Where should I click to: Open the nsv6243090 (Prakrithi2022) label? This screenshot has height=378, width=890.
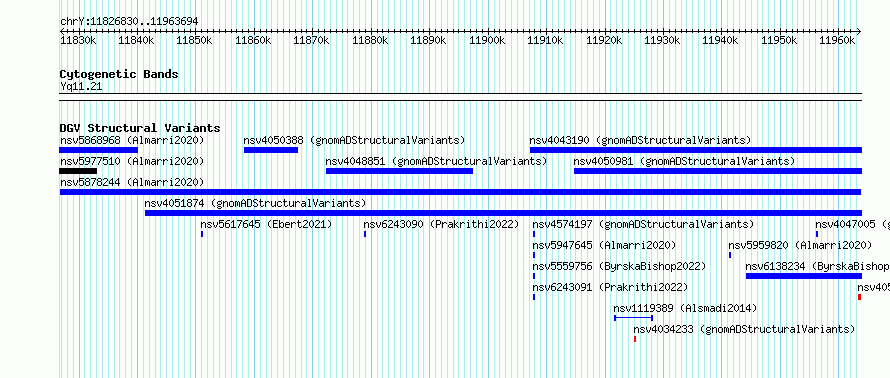442,224
